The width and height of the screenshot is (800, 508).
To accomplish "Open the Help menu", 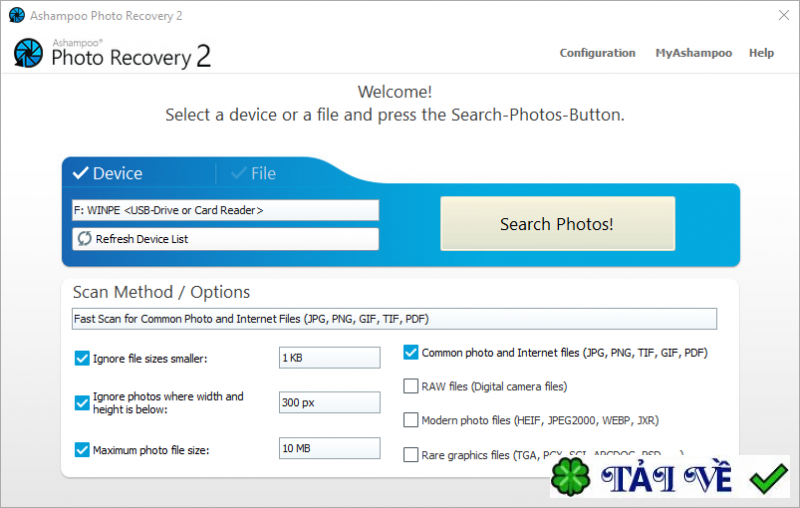I will tap(761, 53).
